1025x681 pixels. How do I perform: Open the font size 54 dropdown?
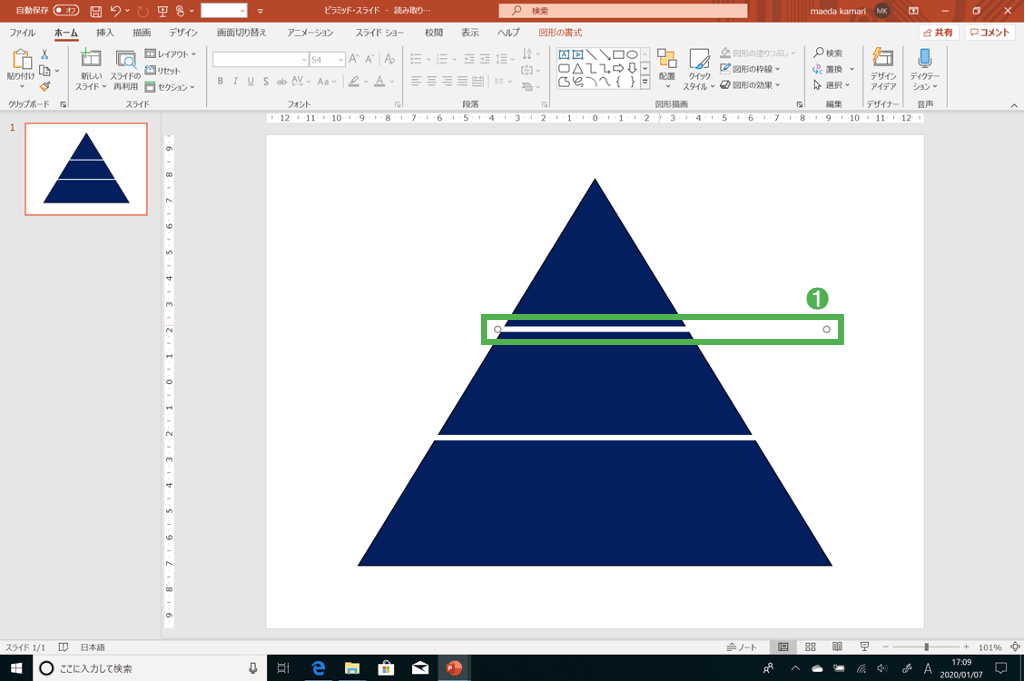pos(341,59)
